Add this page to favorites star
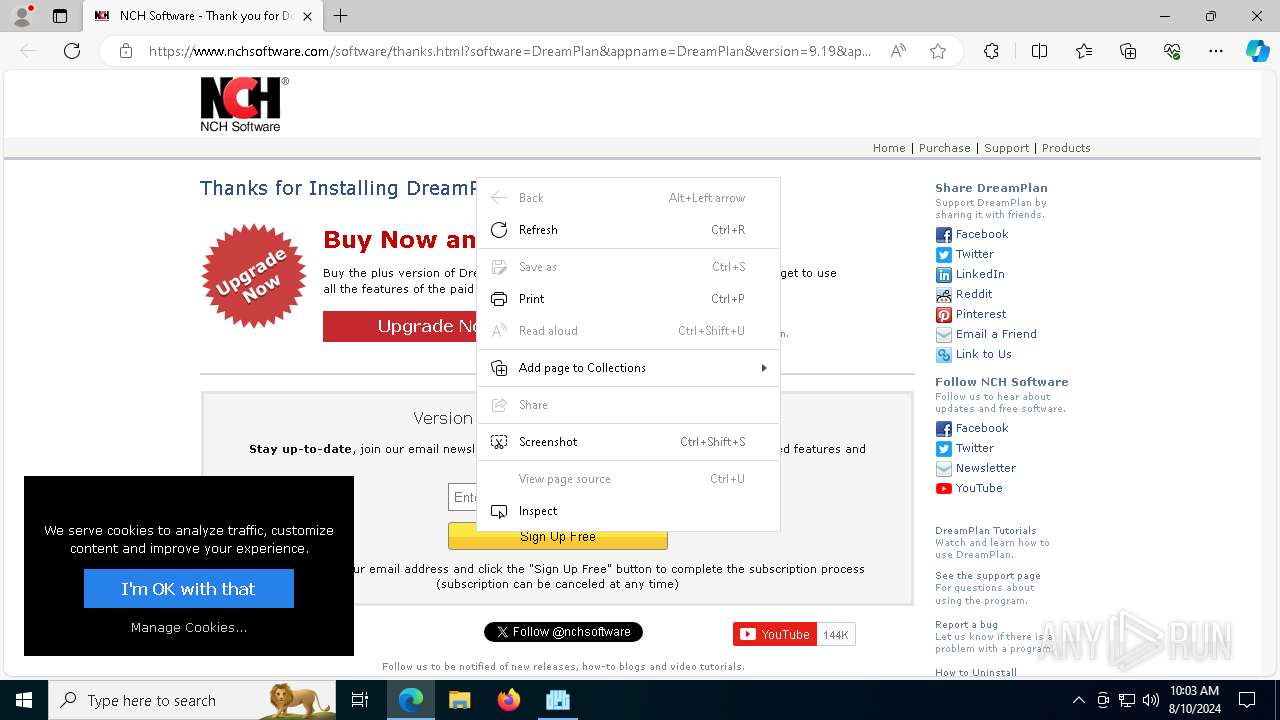This screenshot has height=720, width=1280. [938, 51]
